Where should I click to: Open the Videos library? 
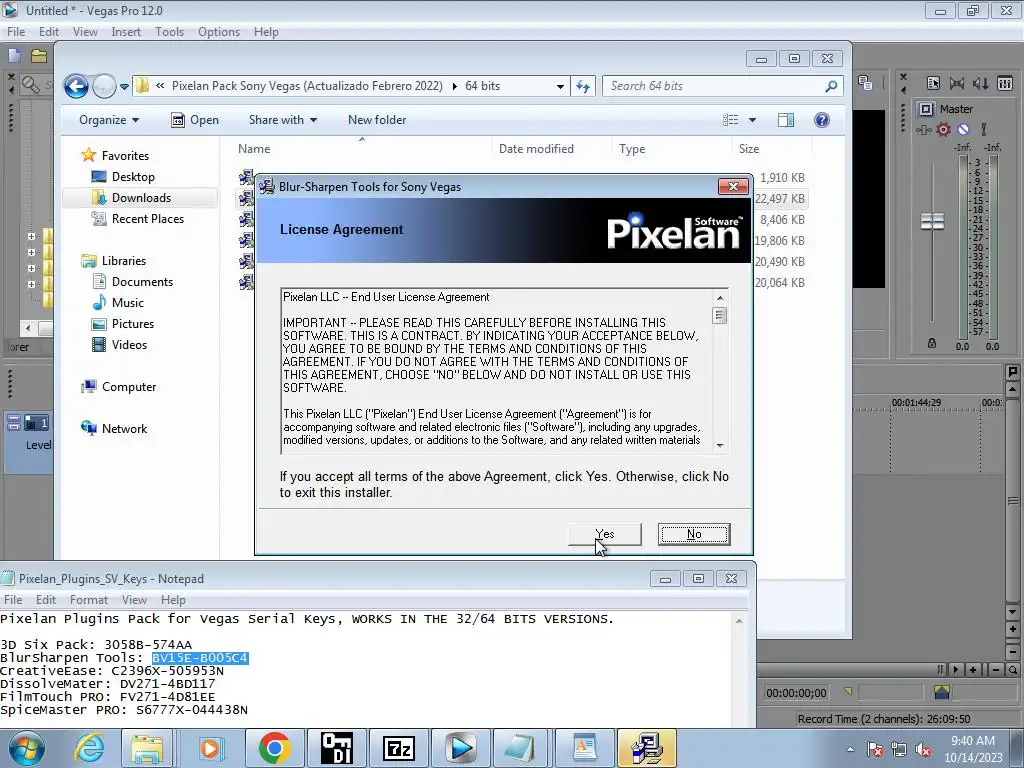[x=129, y=345]
